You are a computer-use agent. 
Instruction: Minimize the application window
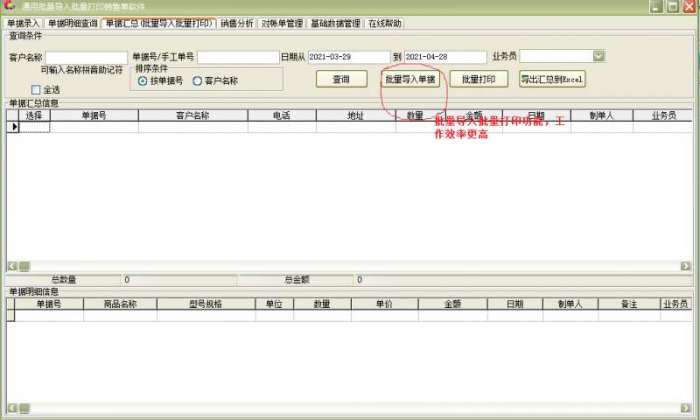[x=656, y=6]
